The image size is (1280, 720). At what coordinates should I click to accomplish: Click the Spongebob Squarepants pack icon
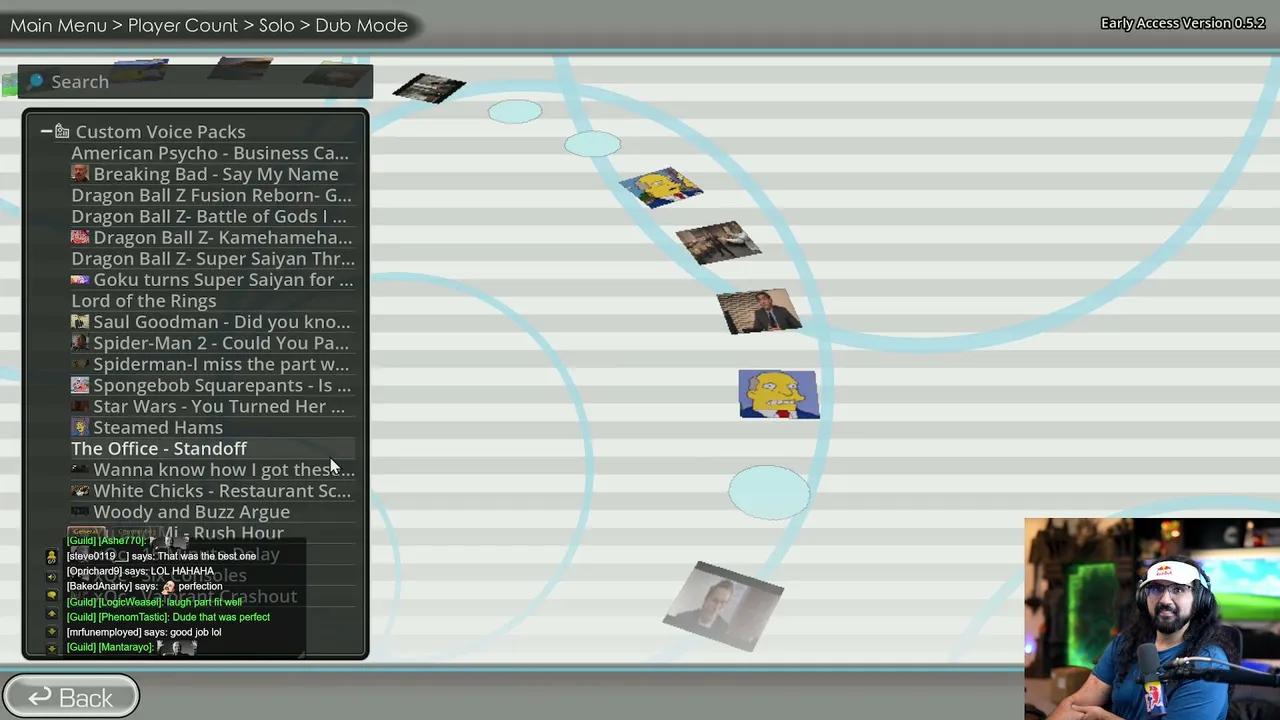[80, 385]
